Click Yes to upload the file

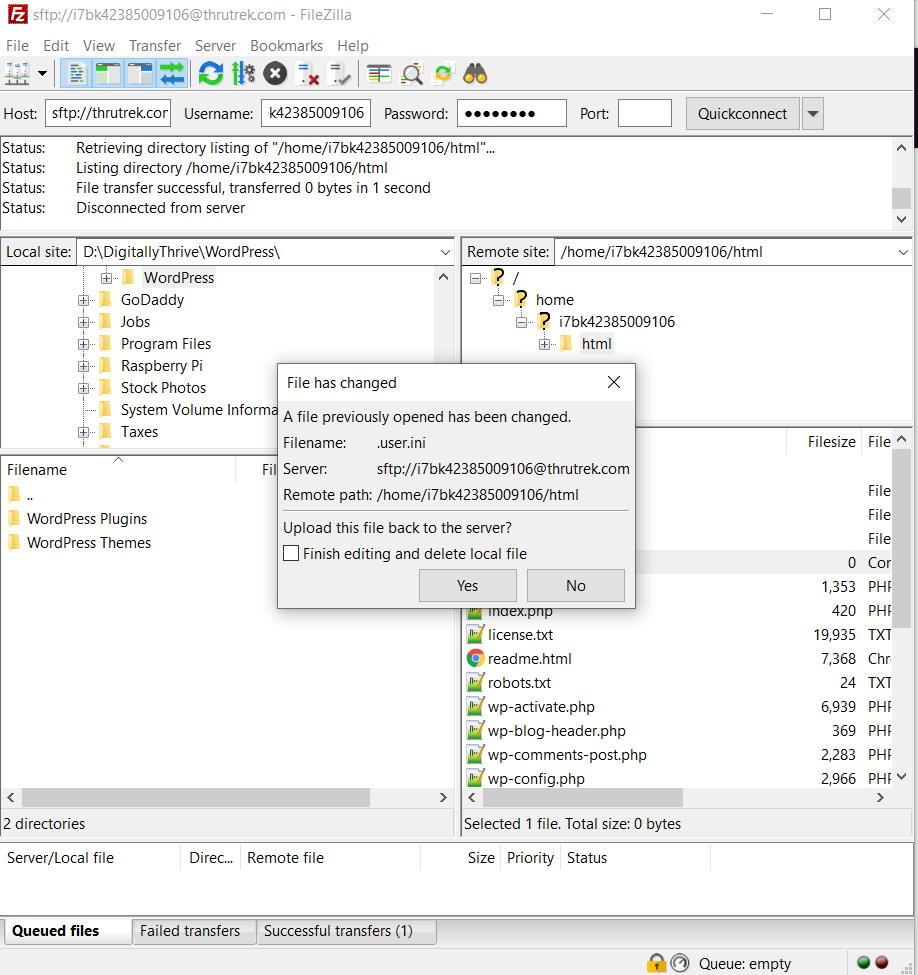[468, 586]
